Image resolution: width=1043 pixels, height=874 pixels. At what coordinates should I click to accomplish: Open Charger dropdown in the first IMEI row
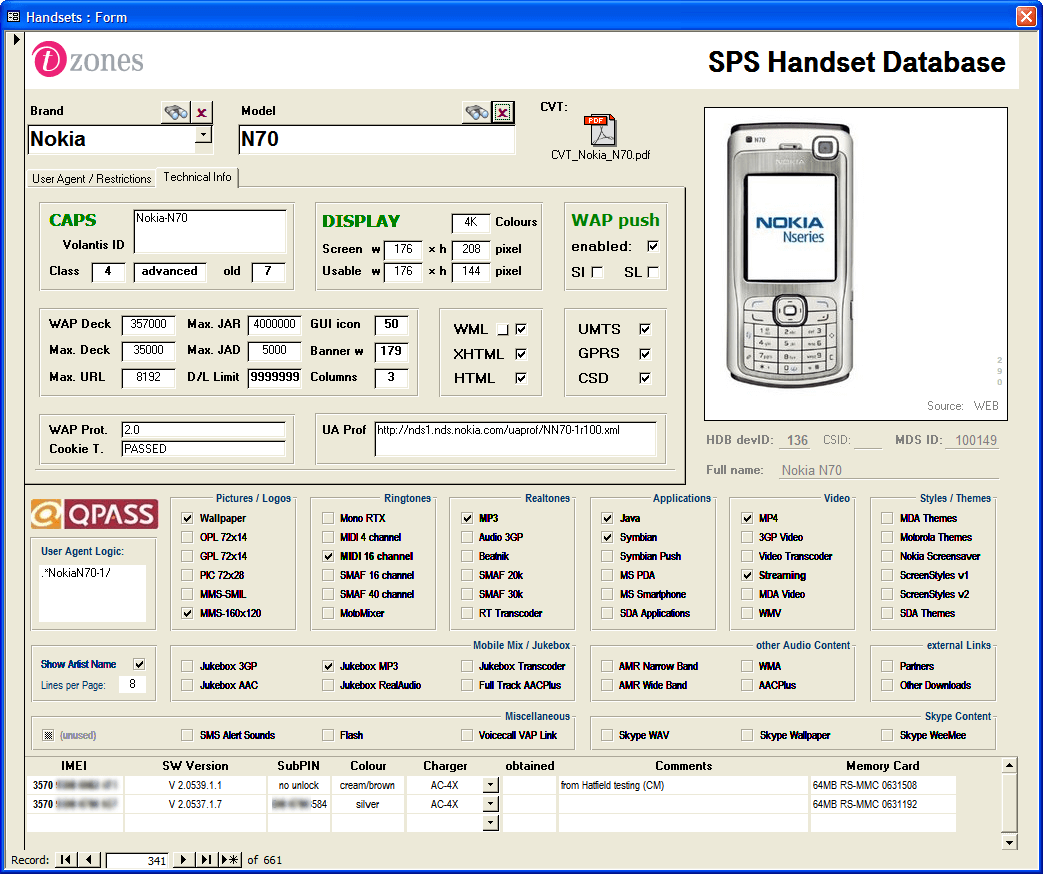490,785
